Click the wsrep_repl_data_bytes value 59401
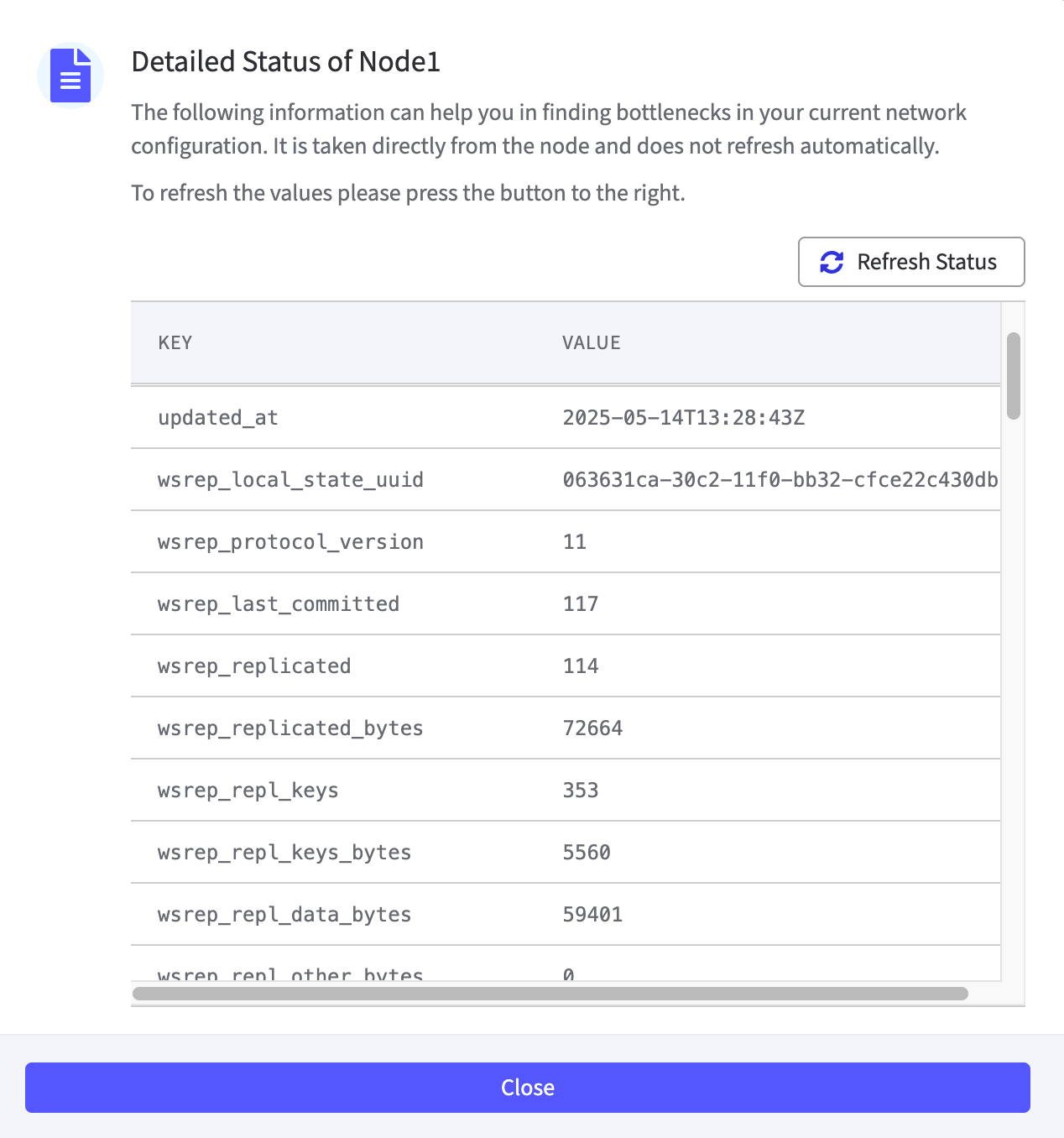The image size is (1064, 1138). click(x=592, y=915)
